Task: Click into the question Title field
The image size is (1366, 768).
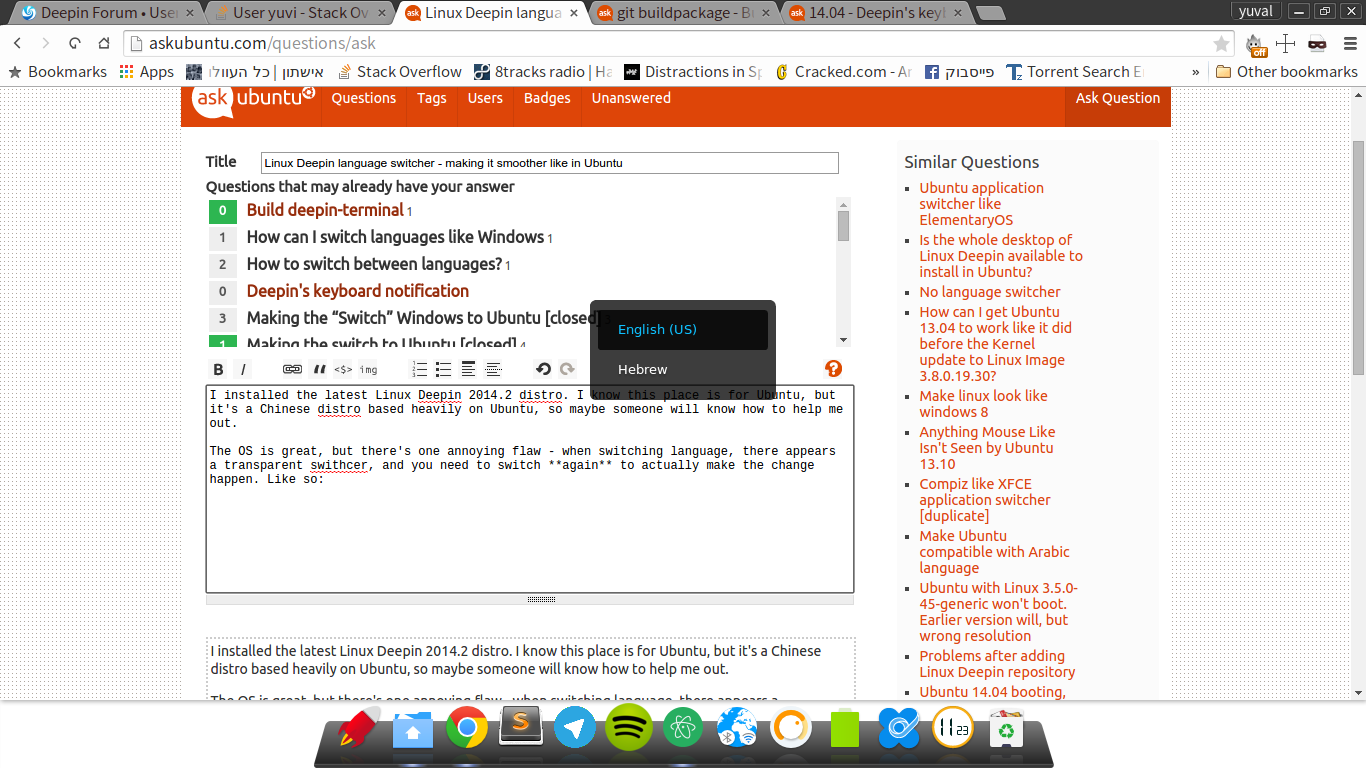Action: click(549, 163)
